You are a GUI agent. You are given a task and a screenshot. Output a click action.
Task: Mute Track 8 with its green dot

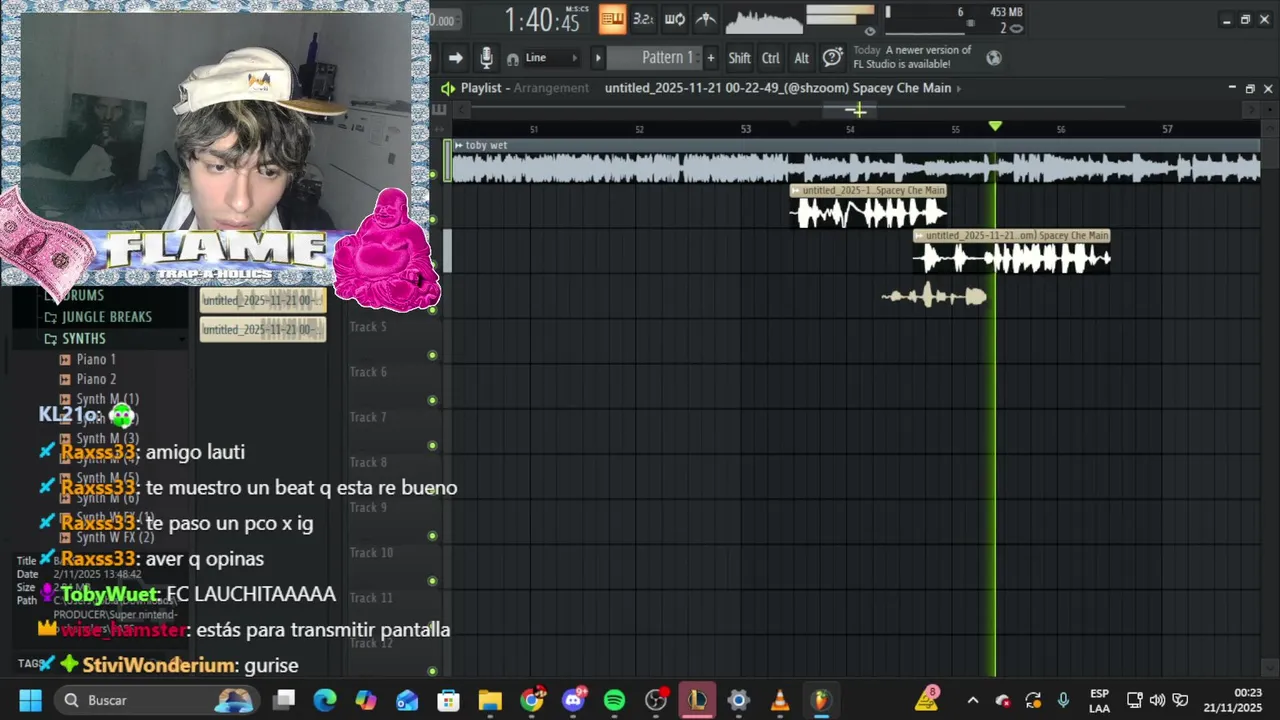click(432, 490)
